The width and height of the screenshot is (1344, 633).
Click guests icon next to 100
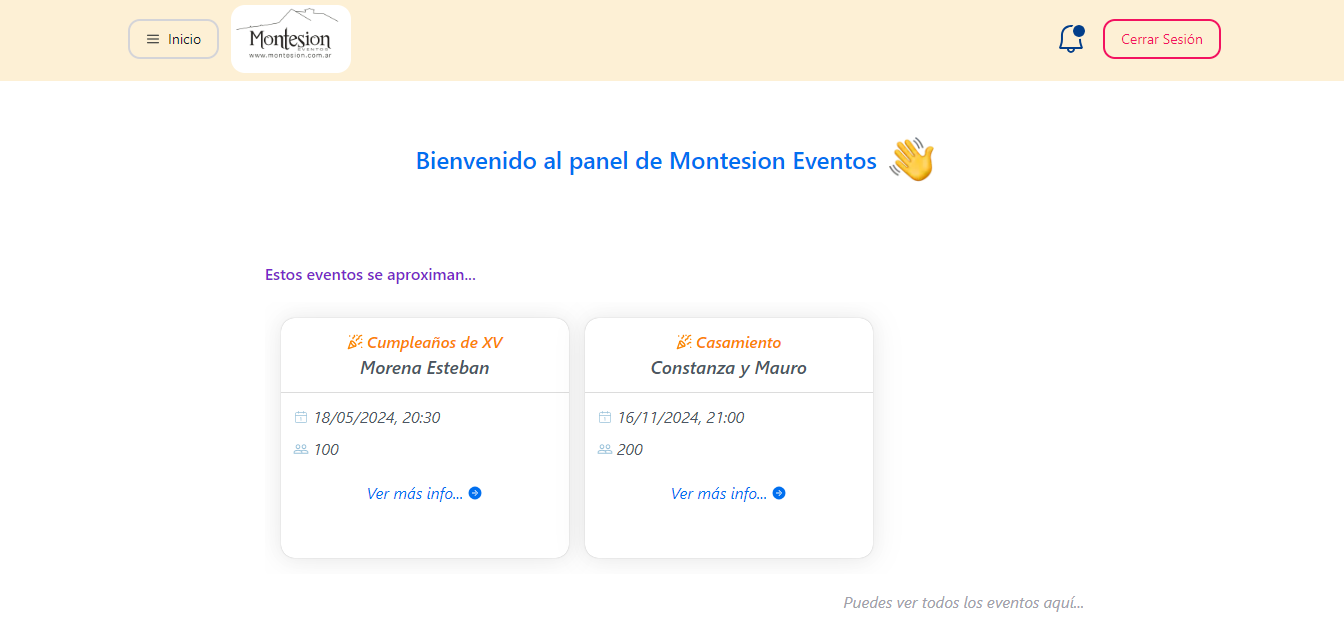pos(301,449)
